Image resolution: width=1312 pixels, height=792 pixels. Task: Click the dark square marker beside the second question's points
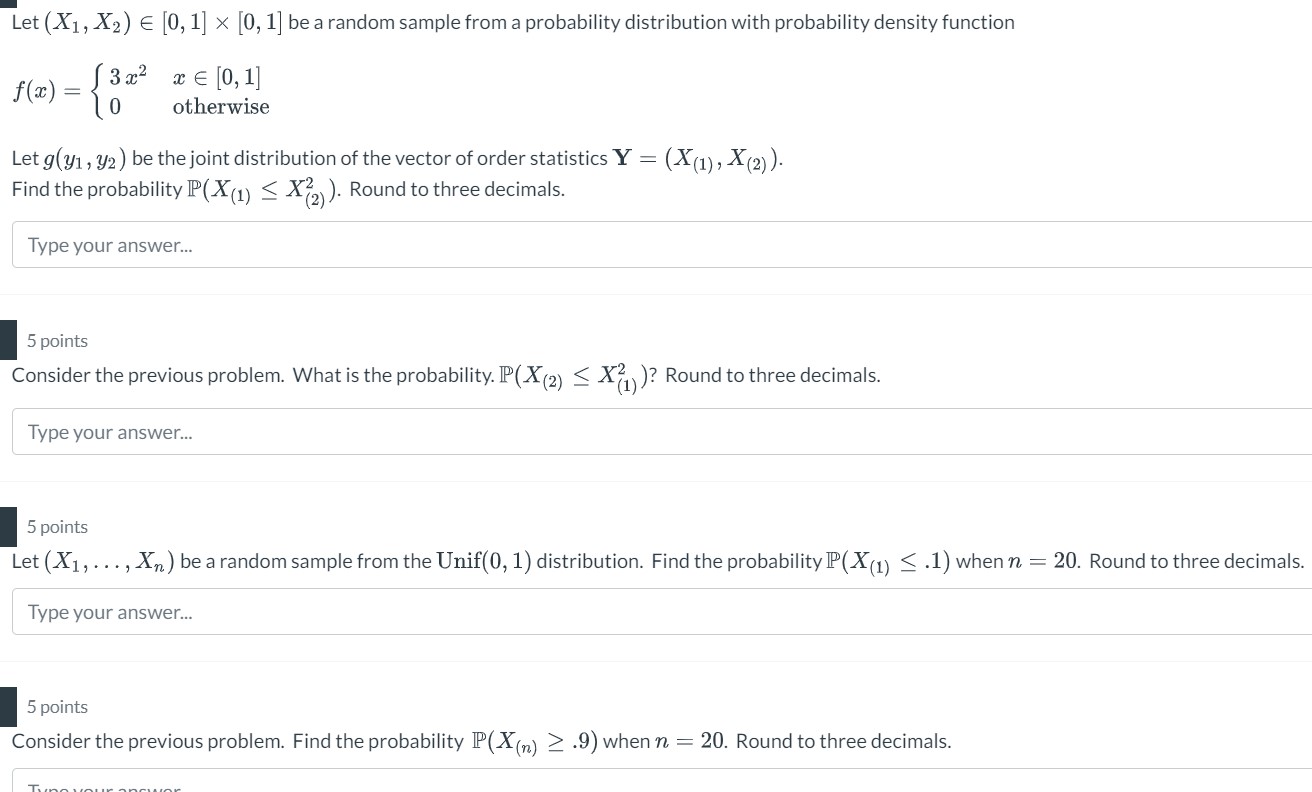(x=8, y=340)
